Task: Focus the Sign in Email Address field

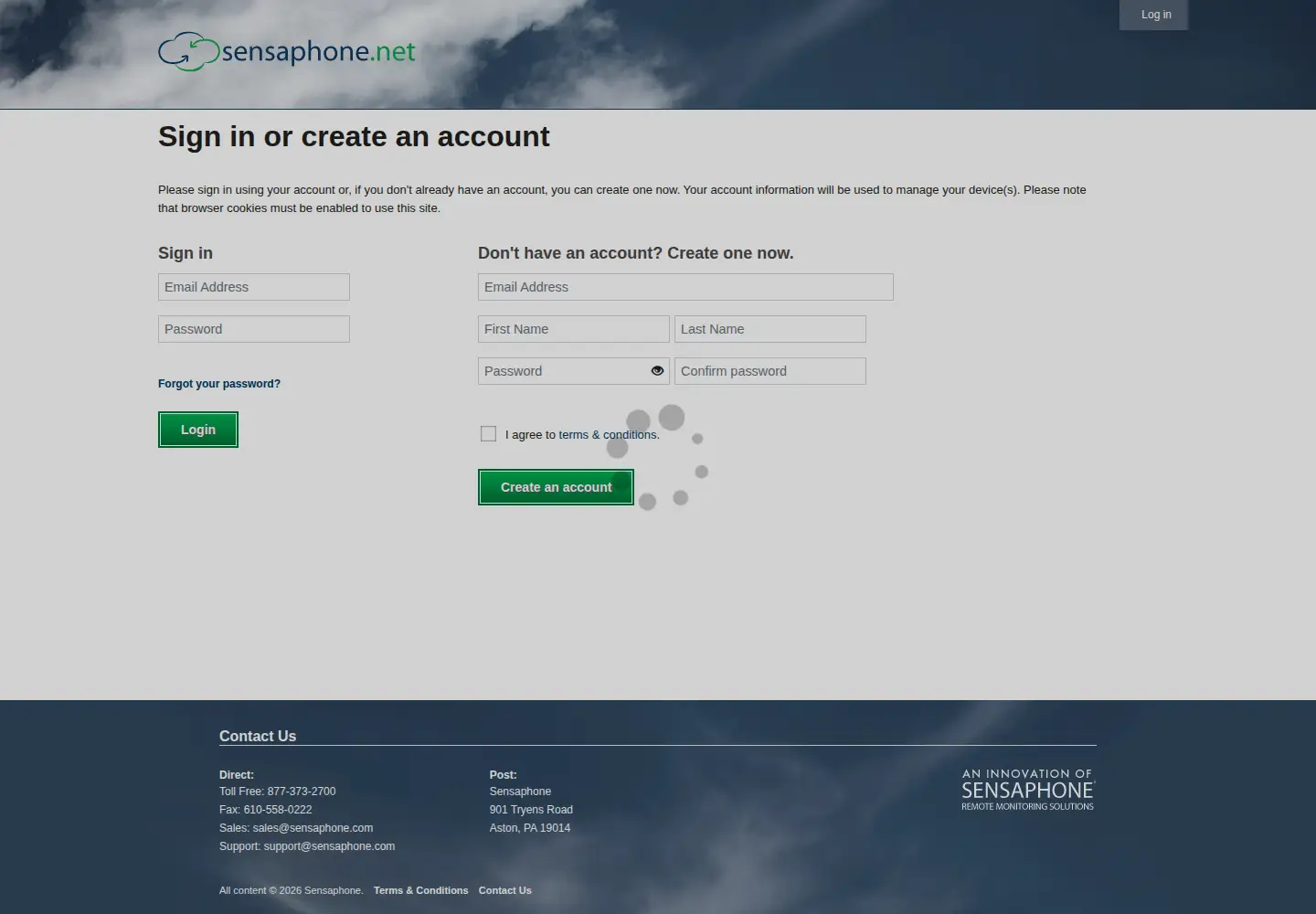Action: [254, 287]
